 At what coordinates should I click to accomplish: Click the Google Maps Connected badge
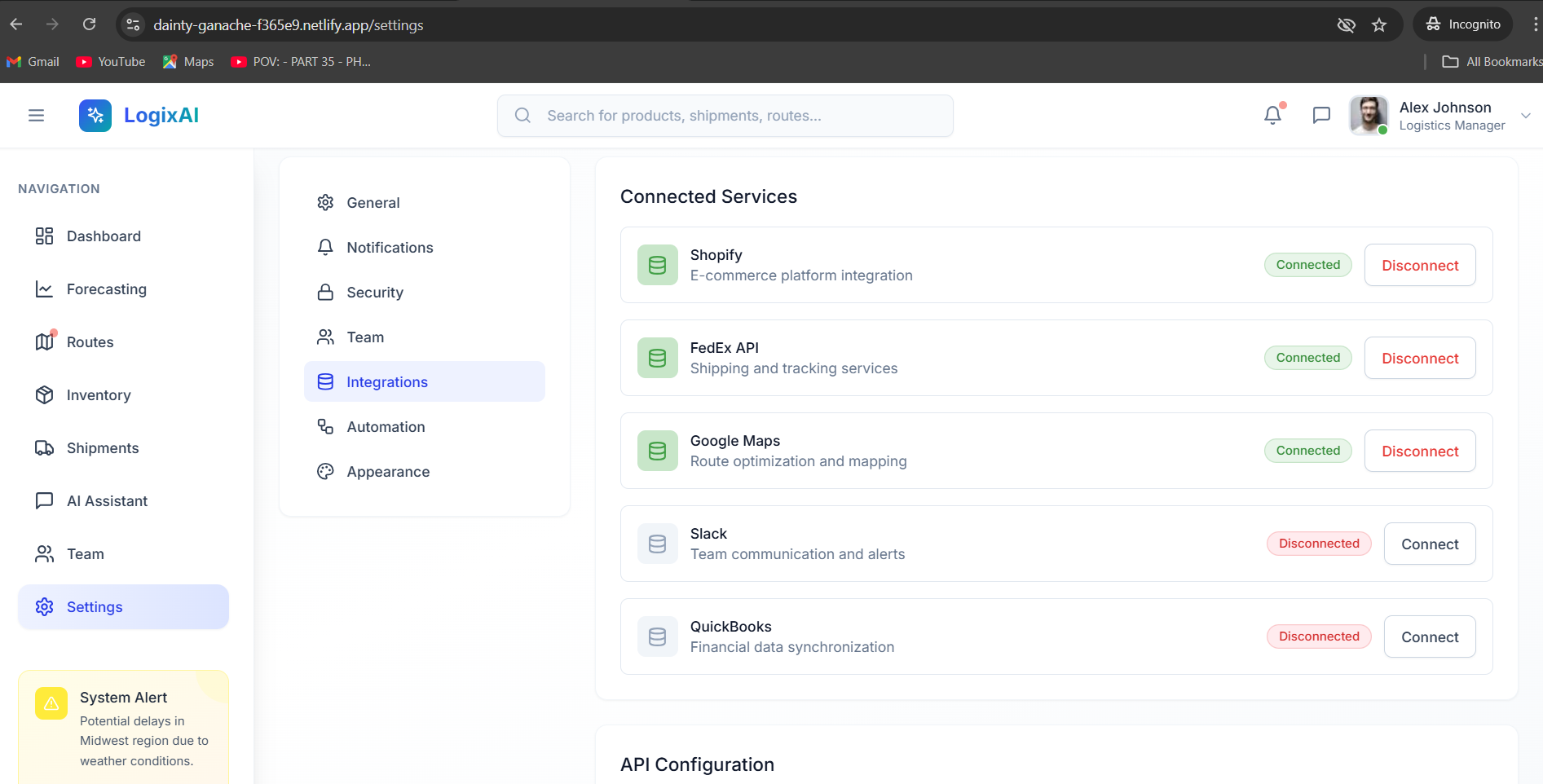coord(1308,451)
